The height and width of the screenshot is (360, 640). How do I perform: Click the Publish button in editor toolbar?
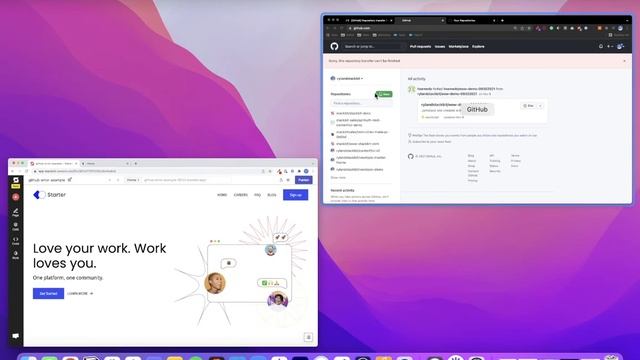pos(303,180)
